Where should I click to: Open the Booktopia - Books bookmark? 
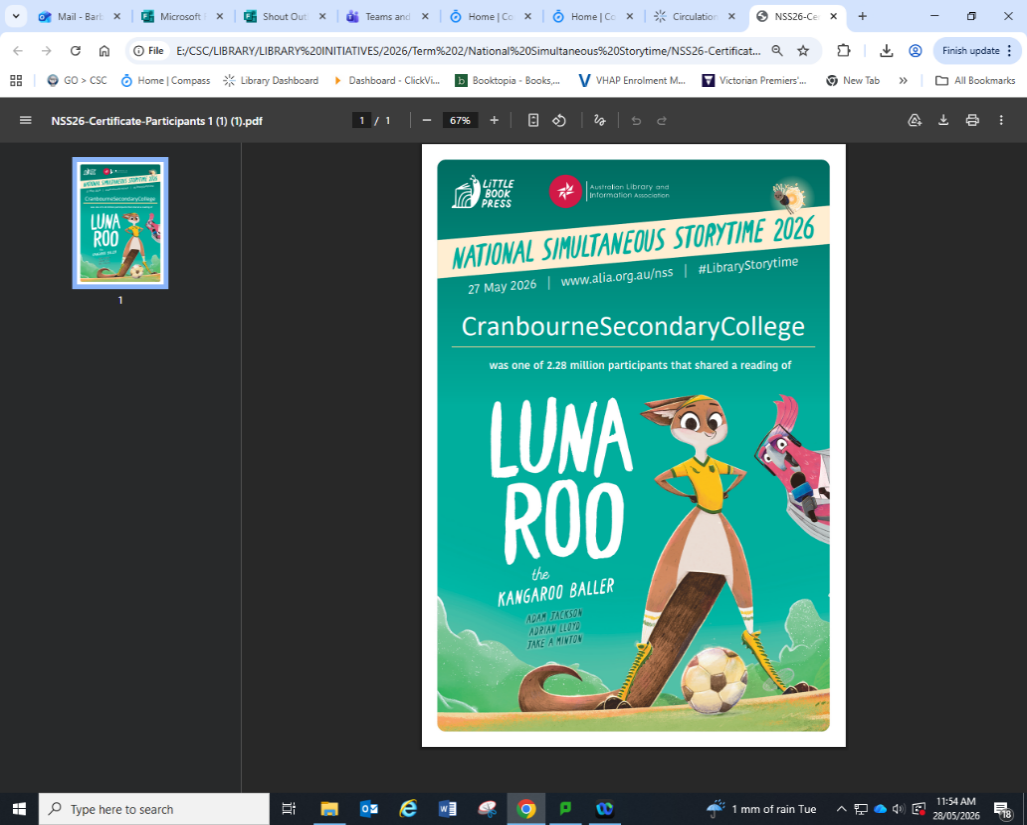click(x=508, y=81)
